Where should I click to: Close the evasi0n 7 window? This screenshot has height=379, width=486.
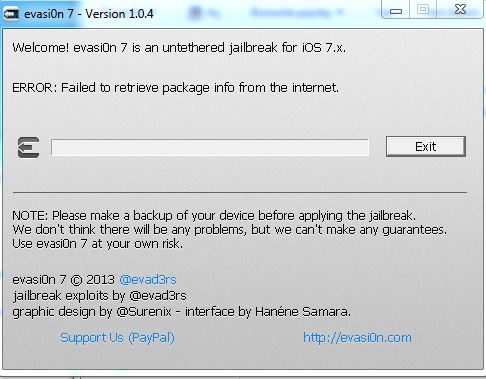pos(460,9)
